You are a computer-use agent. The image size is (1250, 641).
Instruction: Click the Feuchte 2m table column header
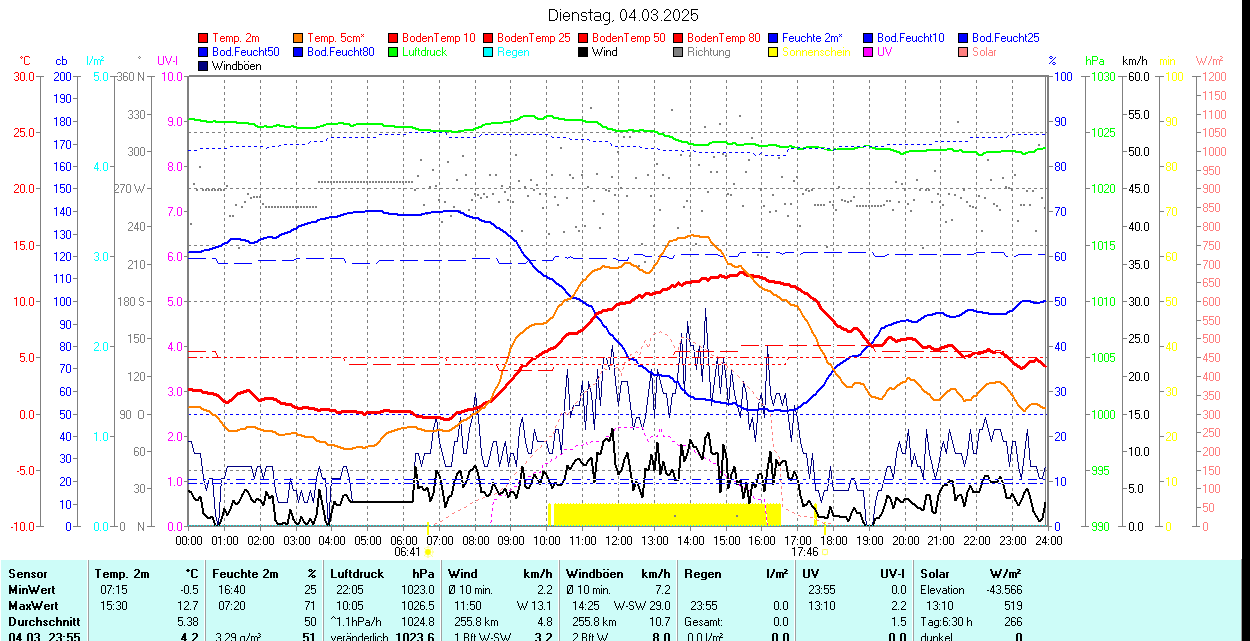tap(245, 574)
